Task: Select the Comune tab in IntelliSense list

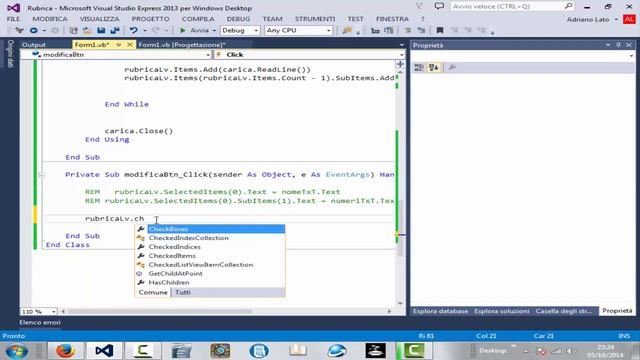Action: pyautogui.click(x=153, y=292)
